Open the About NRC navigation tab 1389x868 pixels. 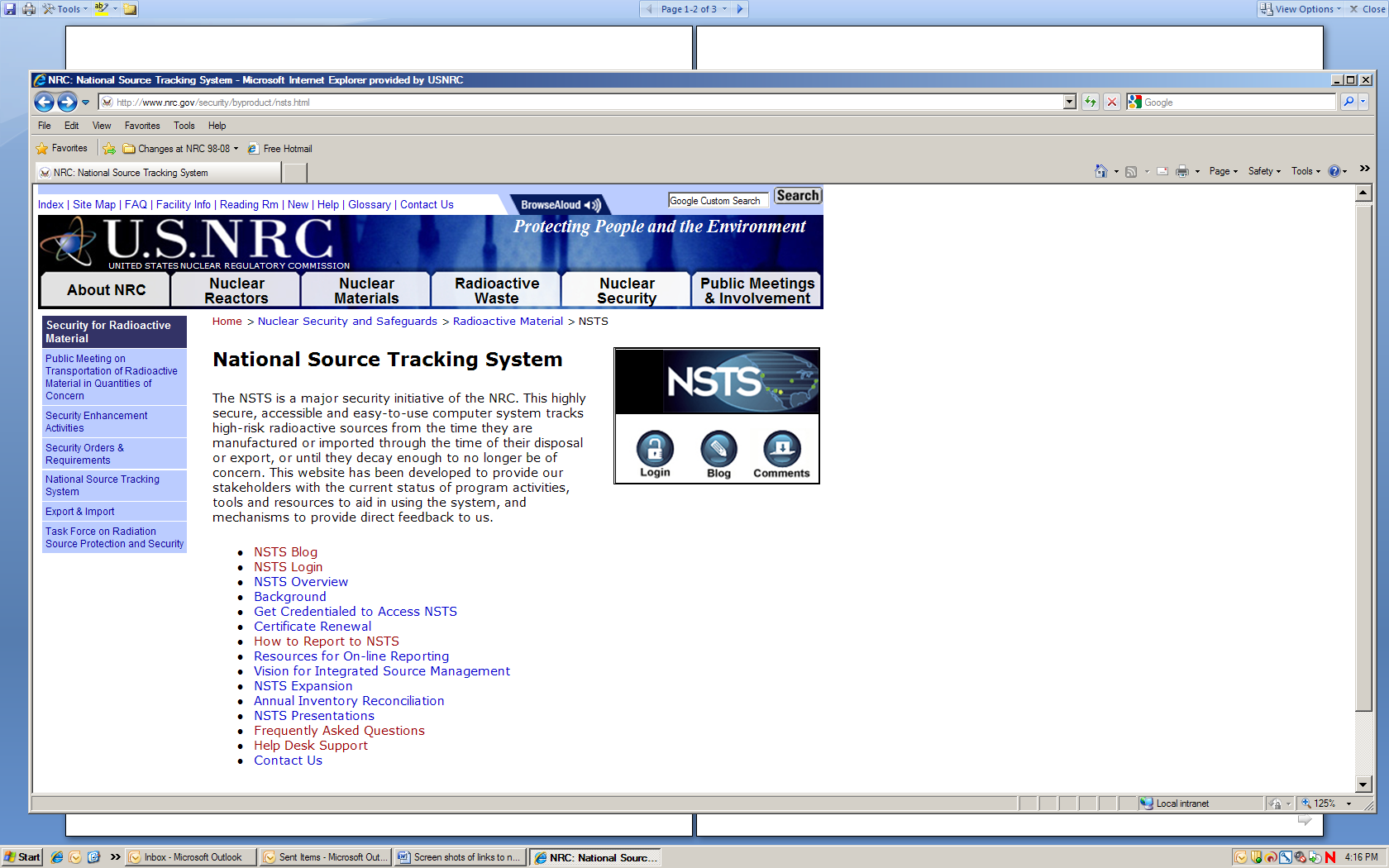[106, 290]
